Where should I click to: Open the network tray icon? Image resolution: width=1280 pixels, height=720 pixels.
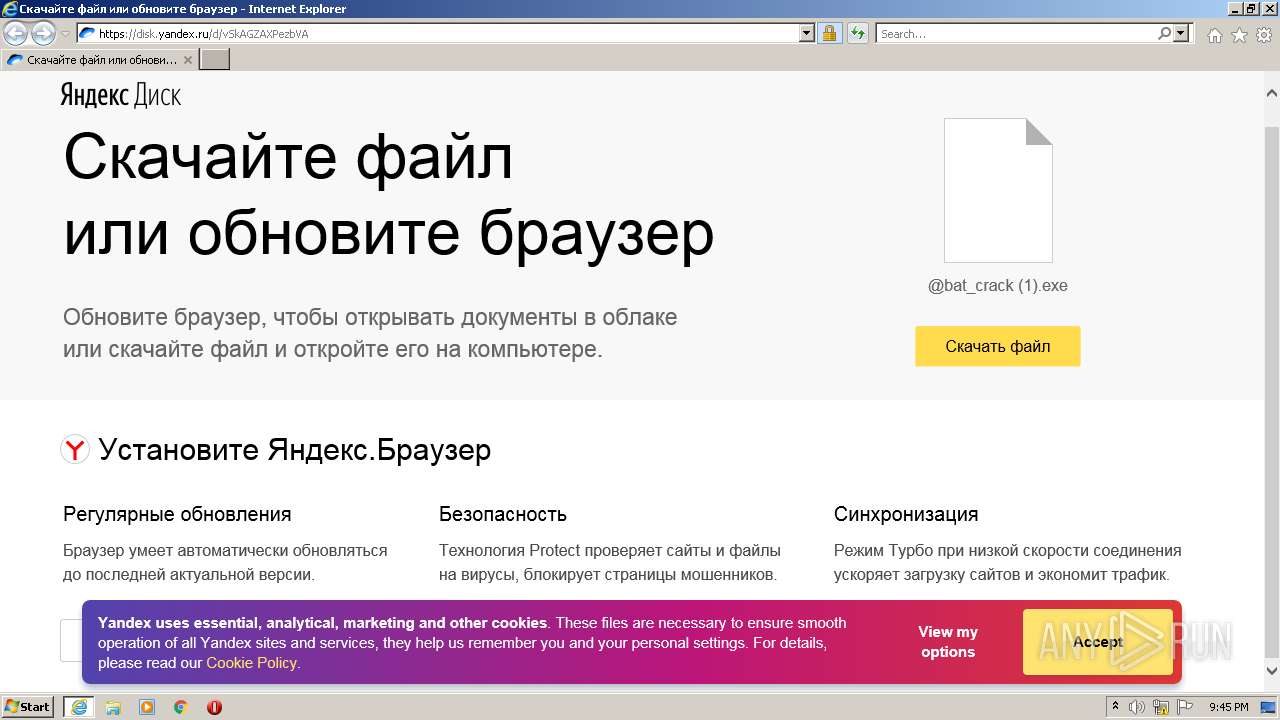click(x=1161, y=707)
